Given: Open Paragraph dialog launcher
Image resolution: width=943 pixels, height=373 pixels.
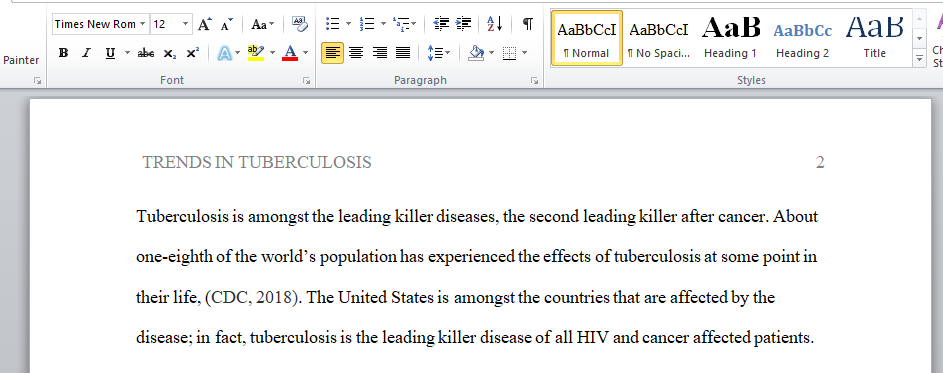Looking at the screenshot, I should [534, 80].
